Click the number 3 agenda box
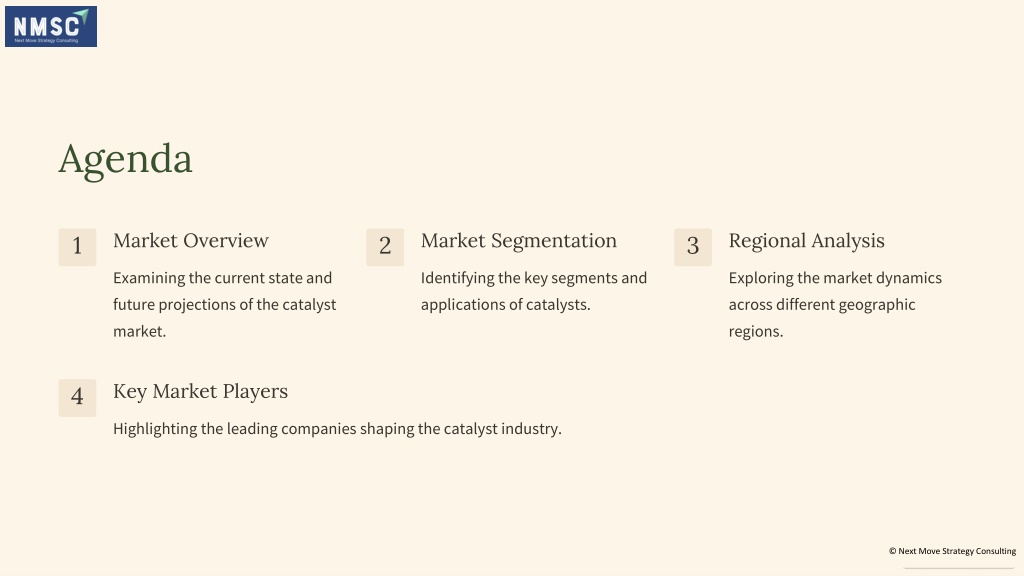Viewport: 1024px width, 576px height. [693, 247]
